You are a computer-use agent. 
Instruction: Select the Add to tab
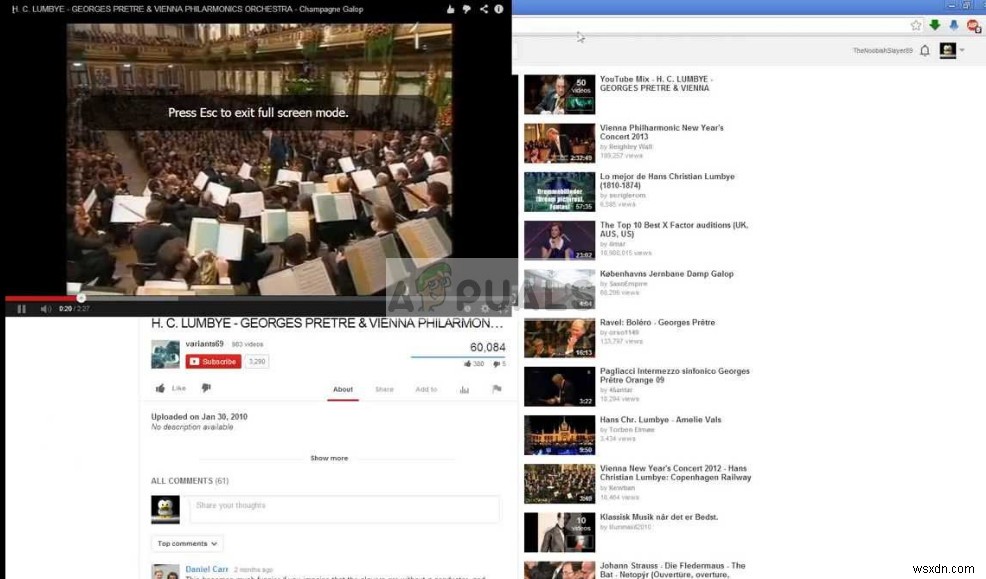(426, 389)
